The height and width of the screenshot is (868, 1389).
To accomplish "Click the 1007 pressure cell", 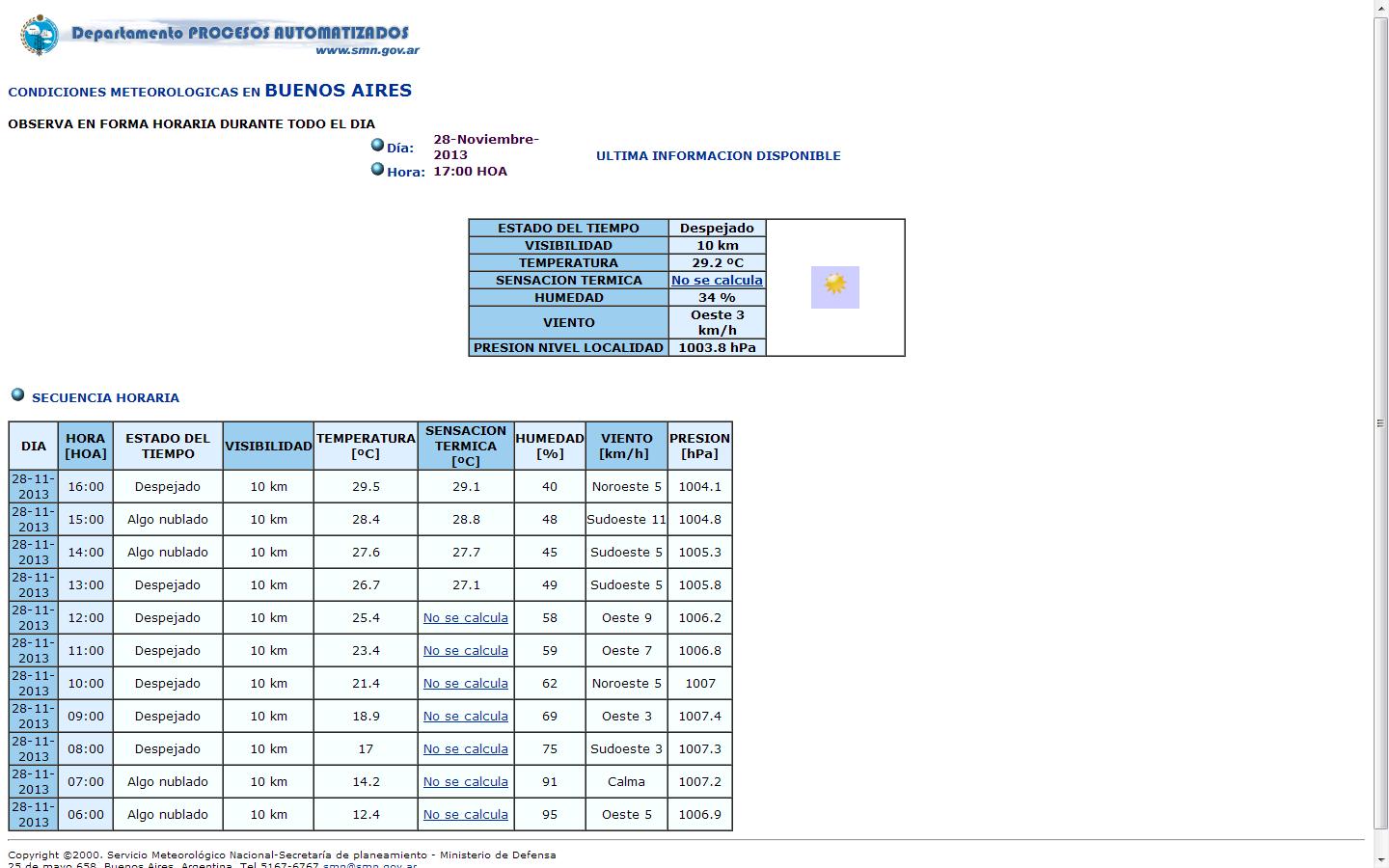I will [x=700, y=683].
